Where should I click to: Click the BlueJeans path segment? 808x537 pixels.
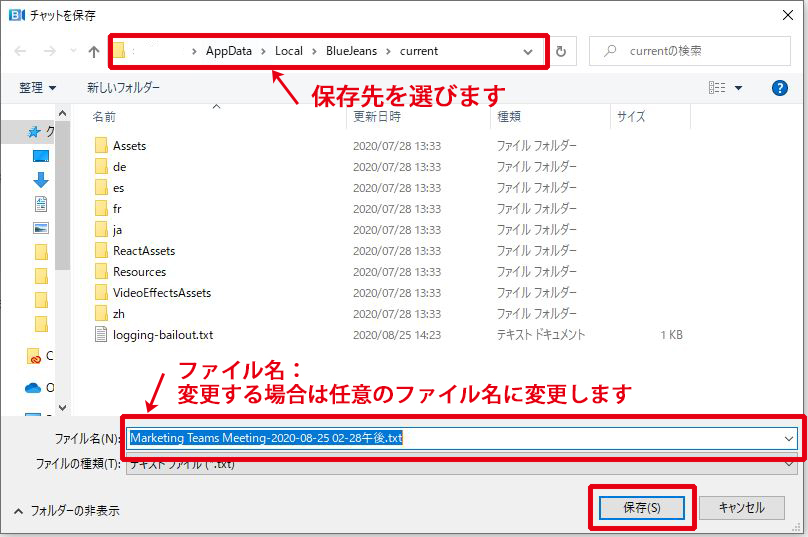[351, 51]
